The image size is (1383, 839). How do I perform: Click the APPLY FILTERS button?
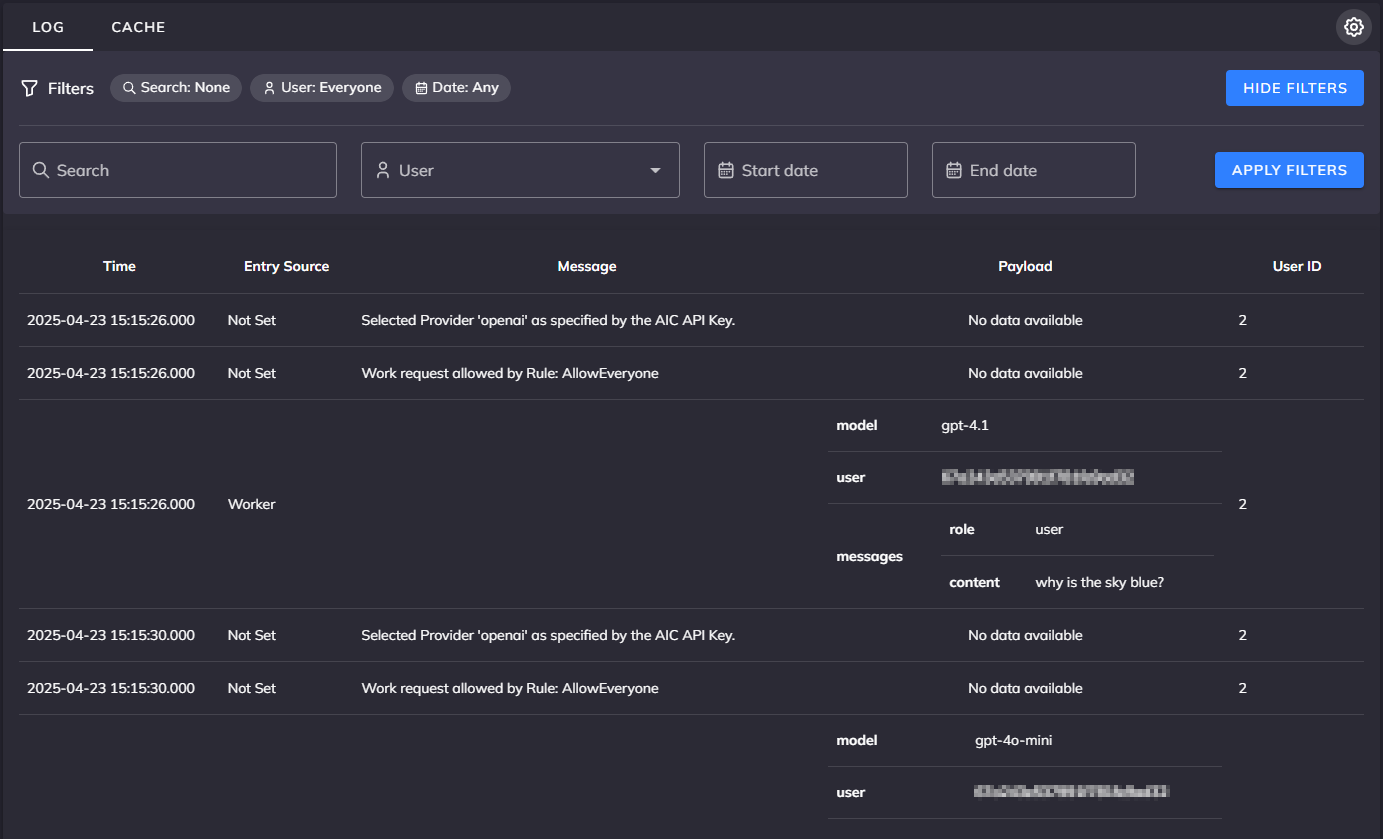[x=1289, y=170]
